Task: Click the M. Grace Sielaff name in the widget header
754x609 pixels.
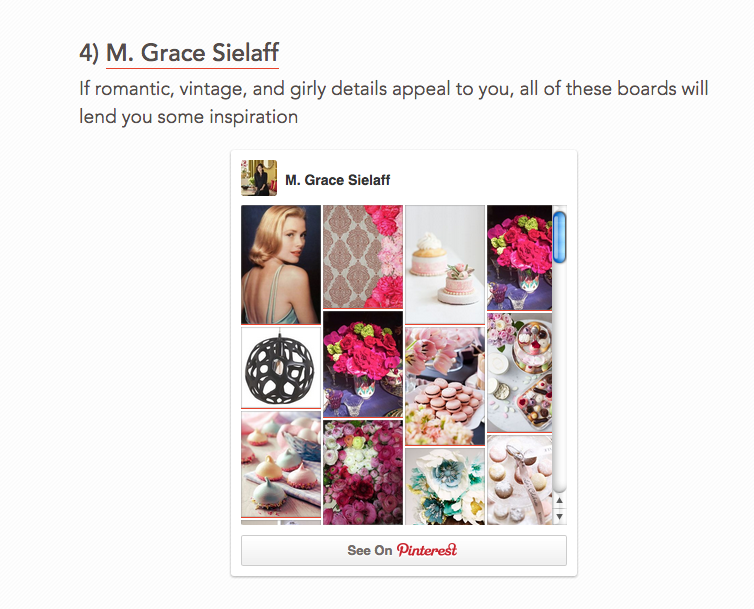Action: pos(337,180)
